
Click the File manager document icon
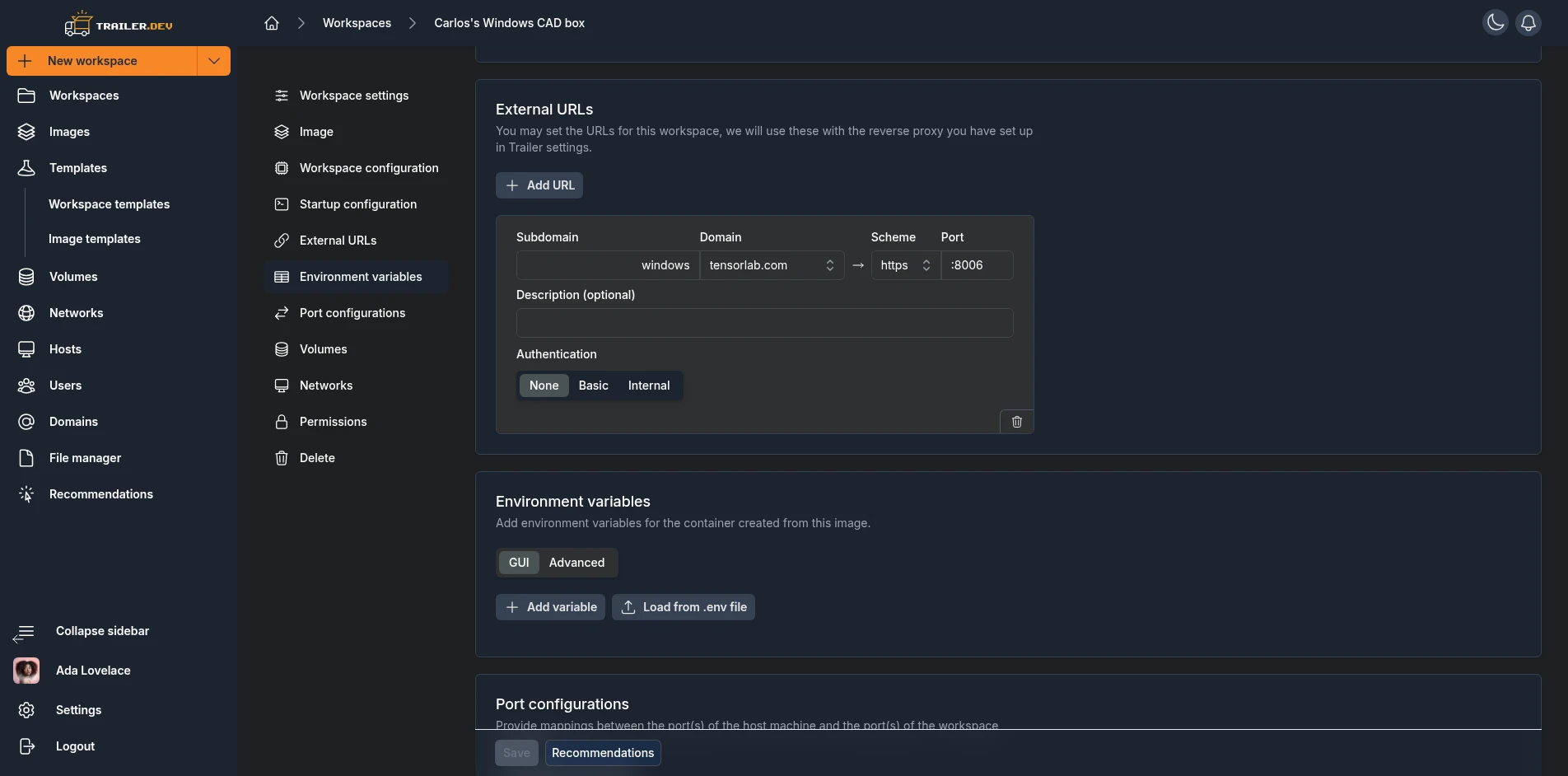point(26,458)
